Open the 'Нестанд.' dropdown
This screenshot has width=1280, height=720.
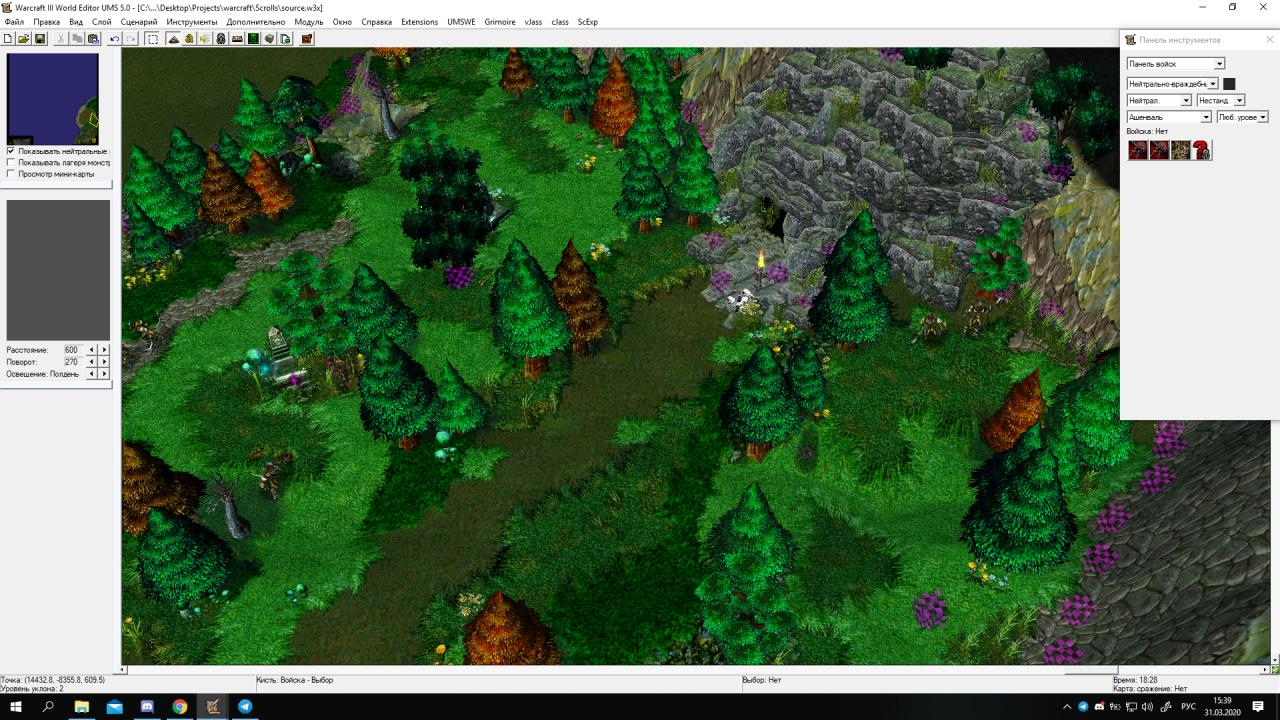click(1221, 100)
